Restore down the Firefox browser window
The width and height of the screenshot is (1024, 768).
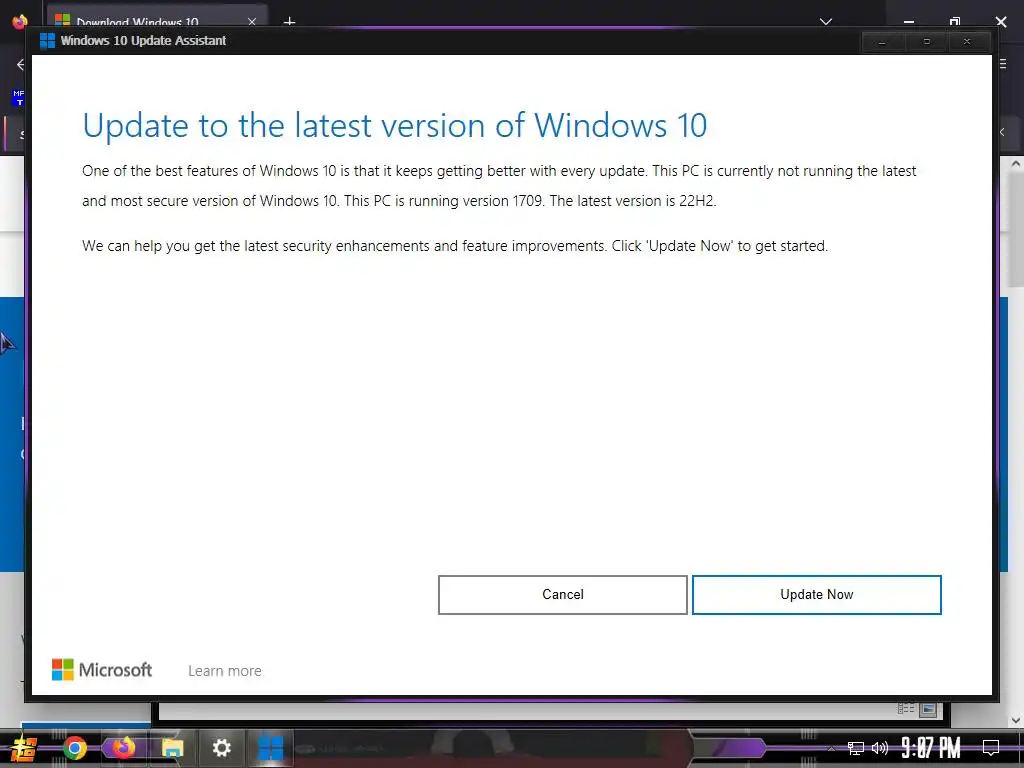pyautogui.click(x=955, y=22)
